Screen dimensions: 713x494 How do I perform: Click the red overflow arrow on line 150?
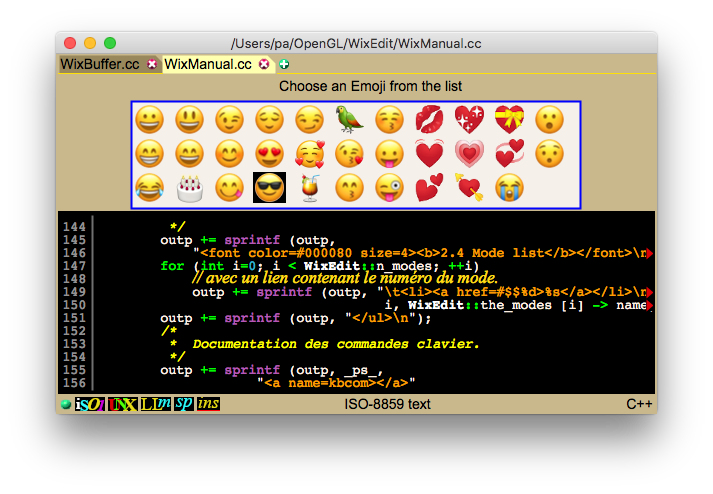[650, 305]
